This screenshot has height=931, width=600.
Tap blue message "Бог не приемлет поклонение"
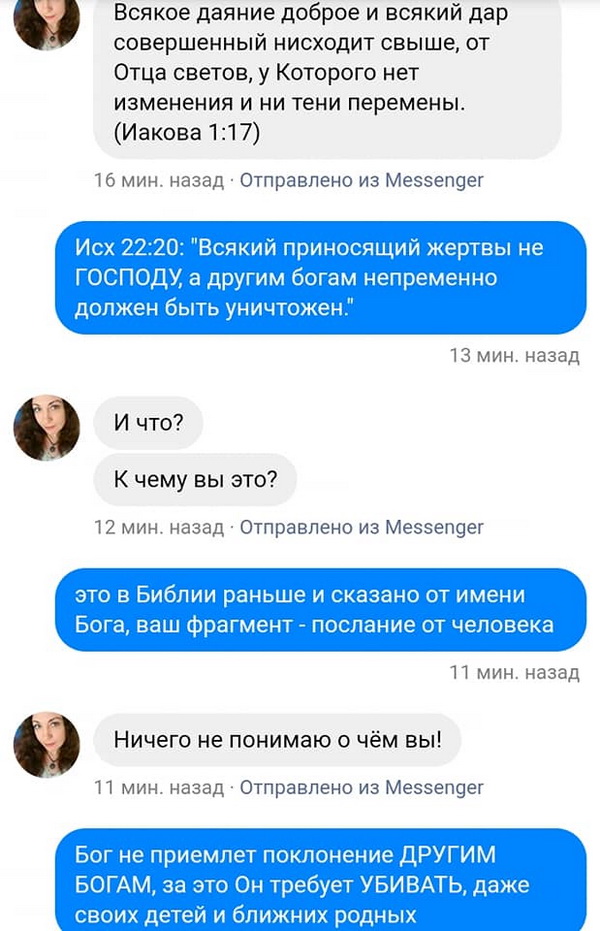point(321,880)
